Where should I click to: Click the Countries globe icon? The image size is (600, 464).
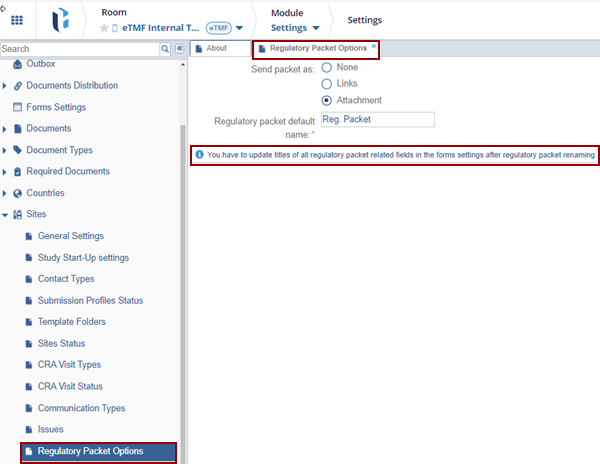[x=17, y=193]
